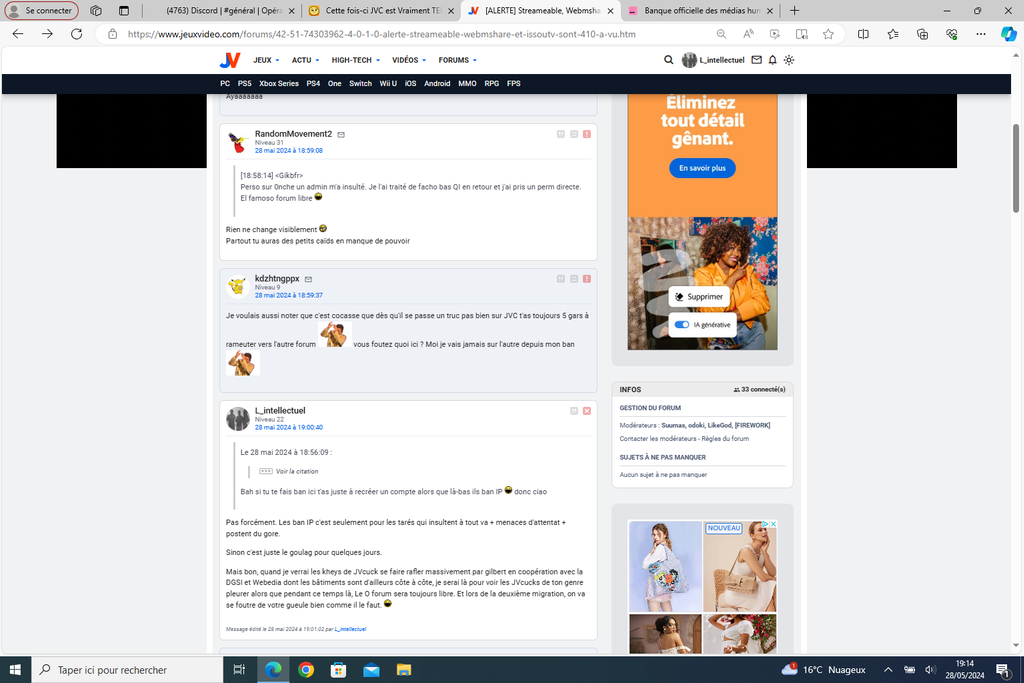Toggle the IA générative switch in ad
The height and width of the screenshot is (683, 1024).
pos(682,325)
